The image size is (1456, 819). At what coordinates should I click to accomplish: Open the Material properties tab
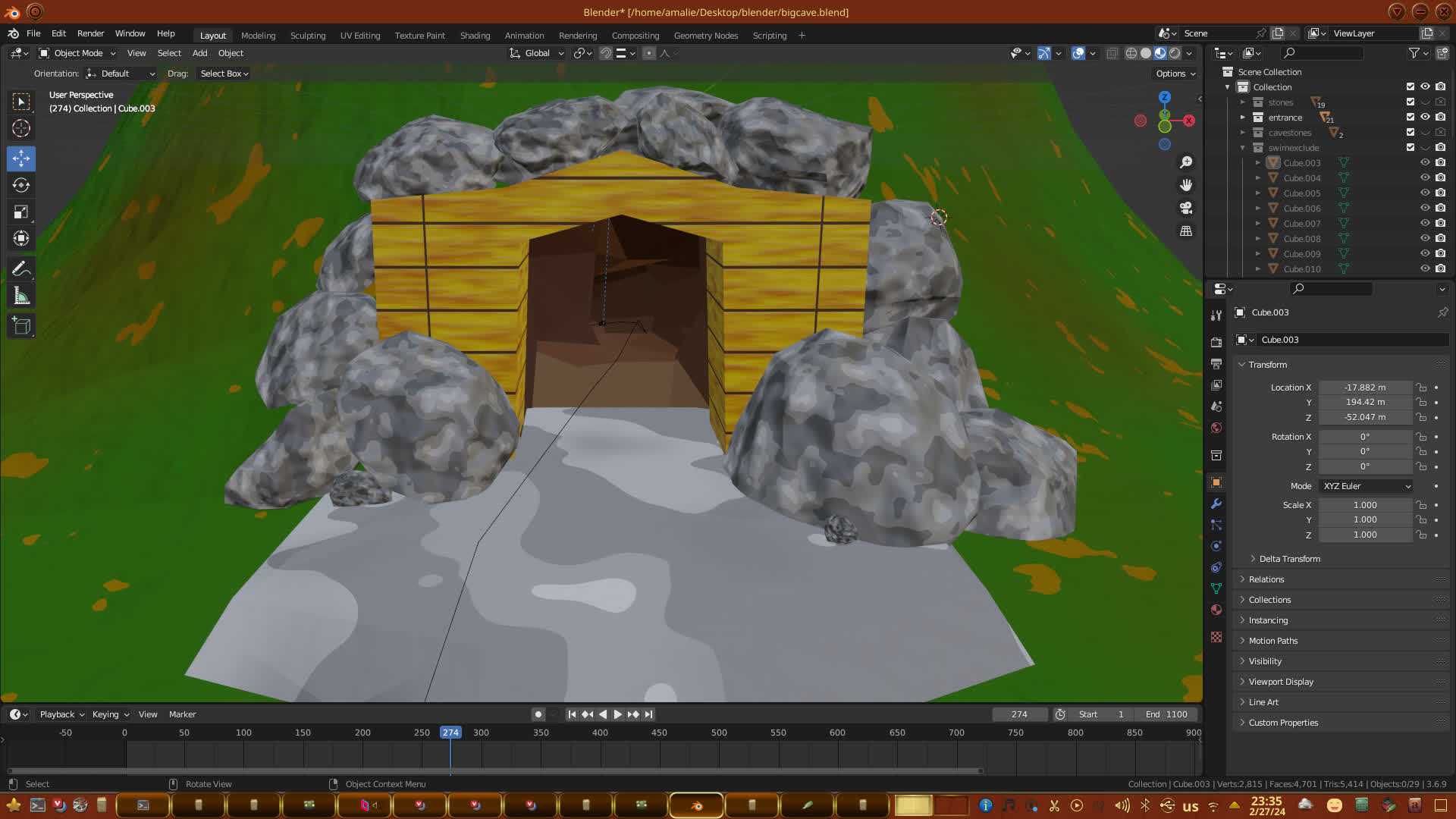[1216, 610]
